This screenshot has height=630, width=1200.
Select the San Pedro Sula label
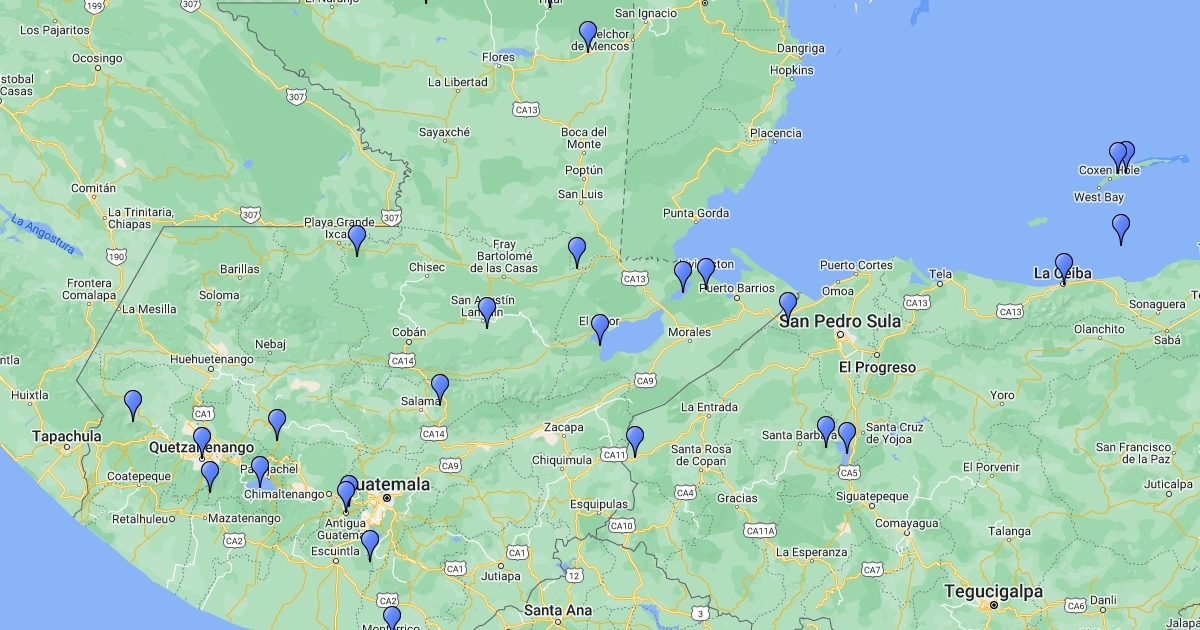coord(841,322)
